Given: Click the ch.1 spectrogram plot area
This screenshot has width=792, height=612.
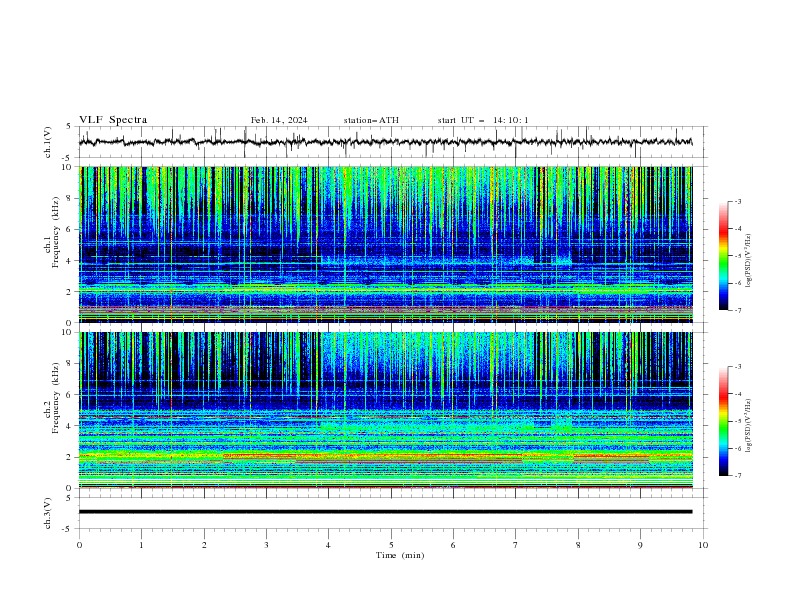Looking at the screenshot, I should pos(385,244).
